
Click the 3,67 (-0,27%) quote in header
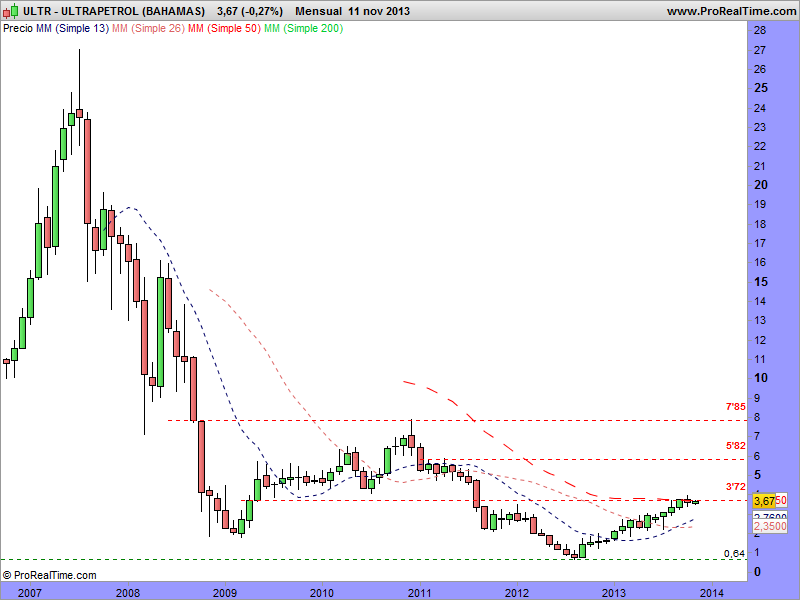point(249,11)
